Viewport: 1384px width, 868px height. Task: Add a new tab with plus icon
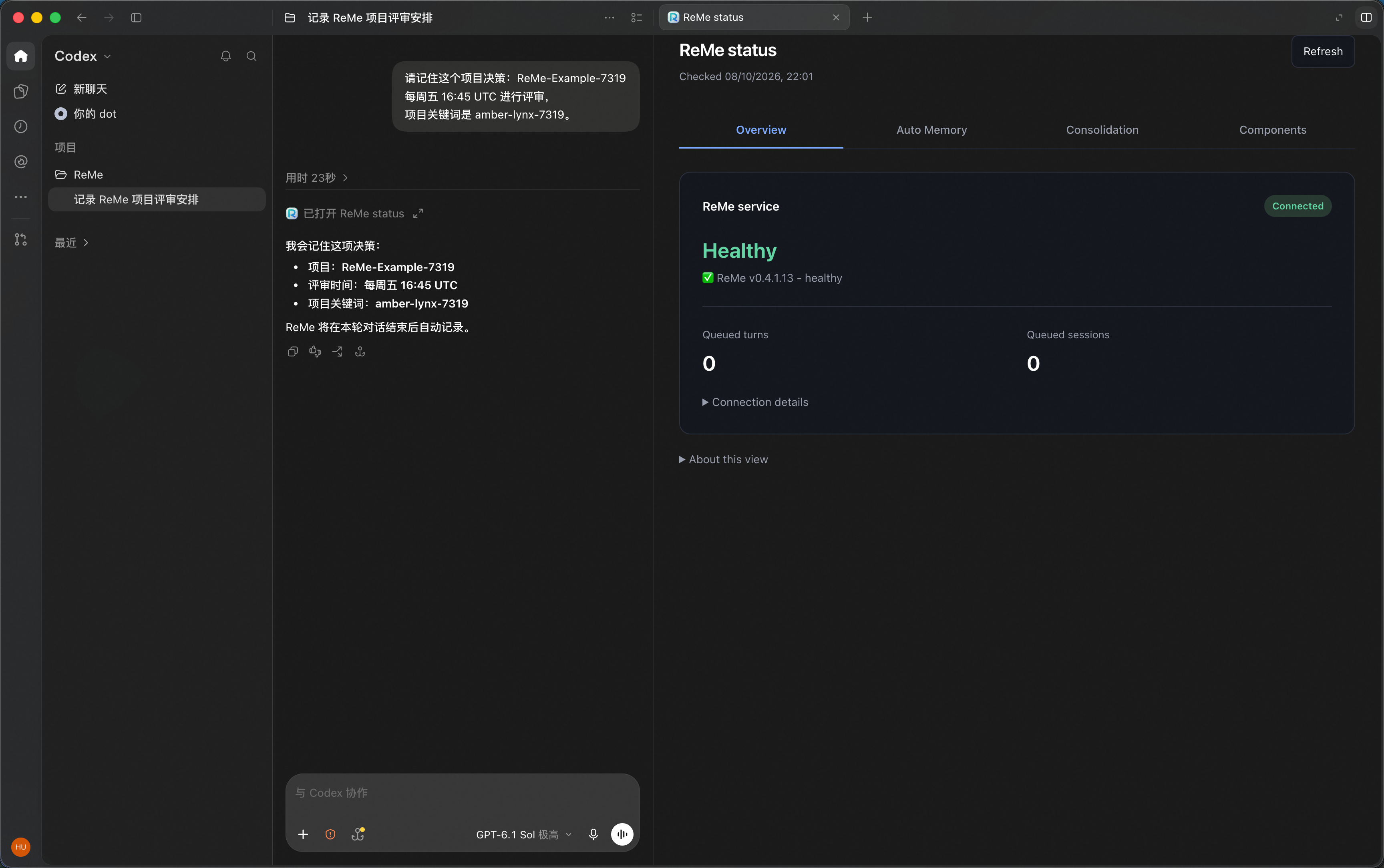click(867, 17)
